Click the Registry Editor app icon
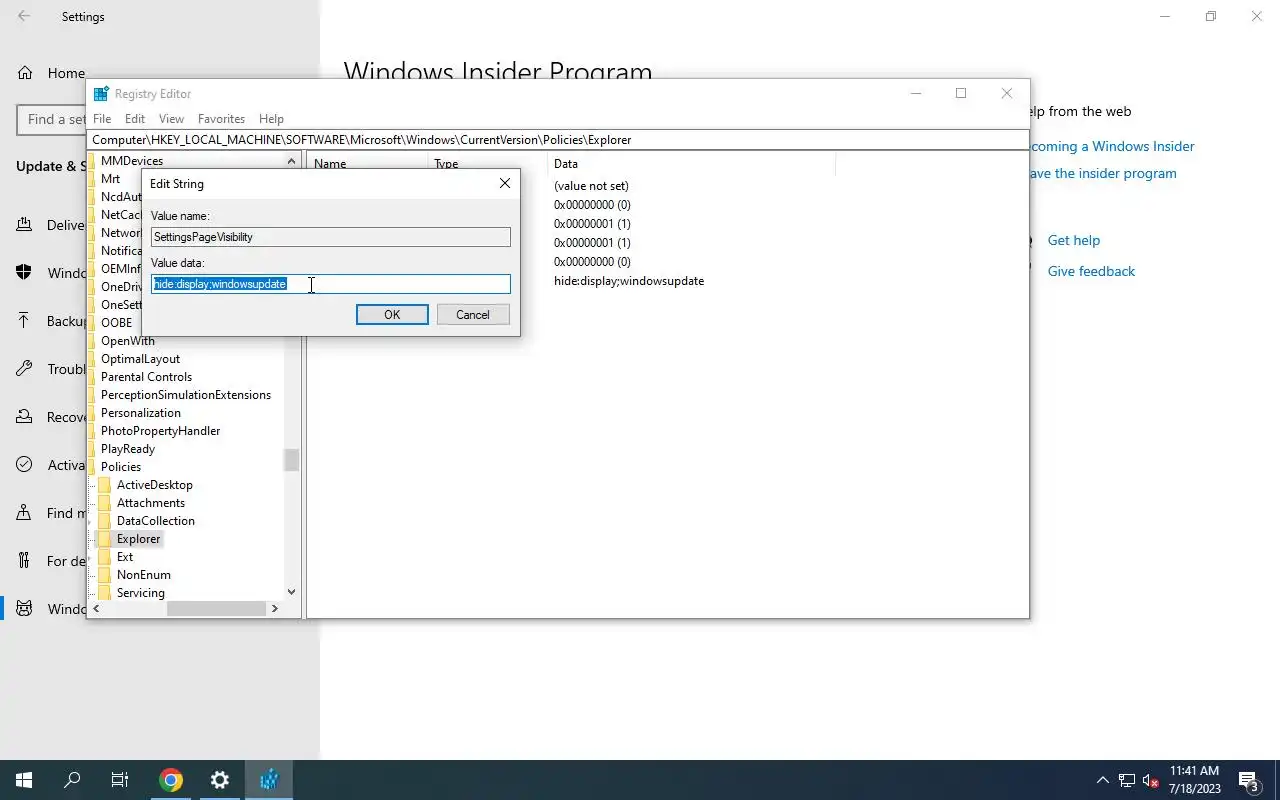The width and height of the screenshot is (1280, 800). [100, 94]
